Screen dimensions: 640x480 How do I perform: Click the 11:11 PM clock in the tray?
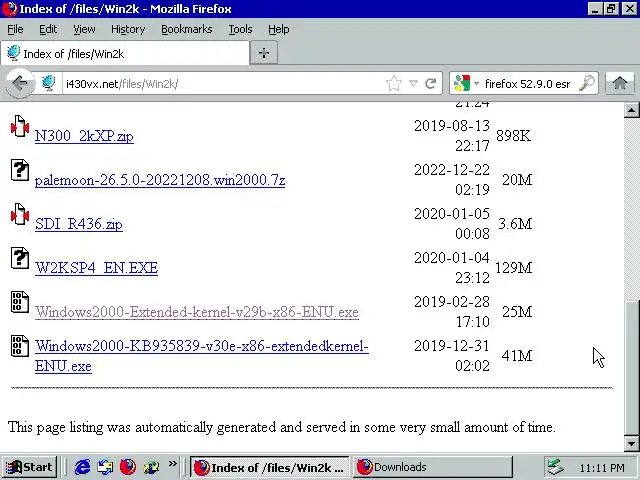tap(602, 468)
